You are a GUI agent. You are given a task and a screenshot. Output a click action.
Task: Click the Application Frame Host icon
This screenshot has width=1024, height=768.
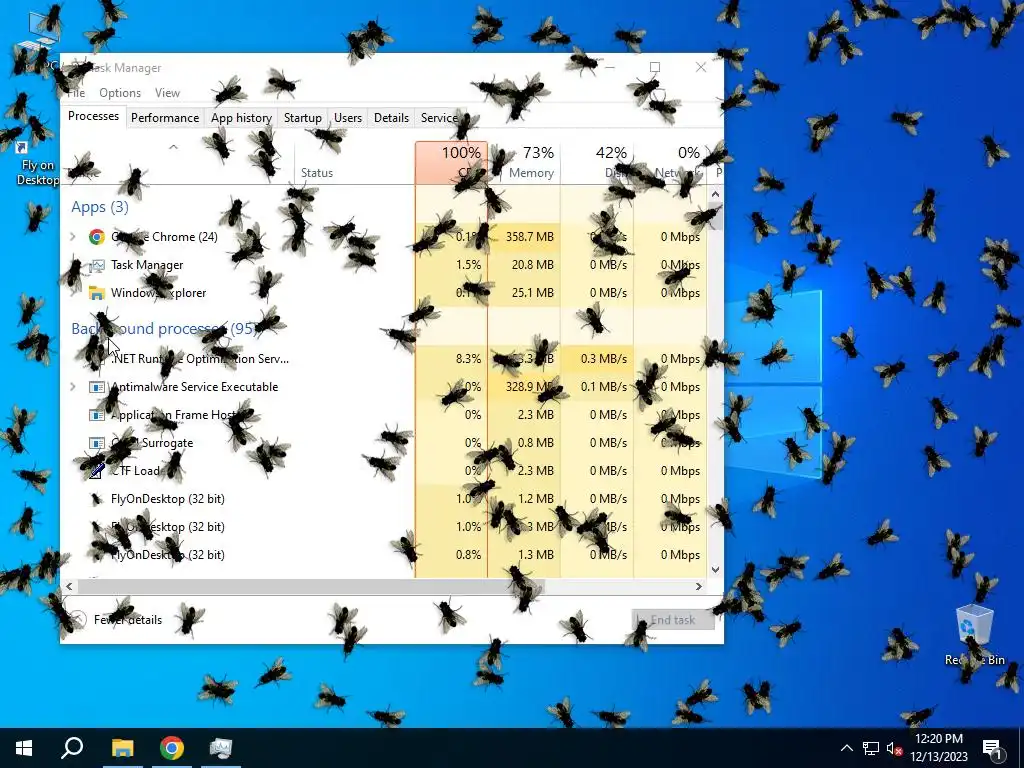coord(97,415)
